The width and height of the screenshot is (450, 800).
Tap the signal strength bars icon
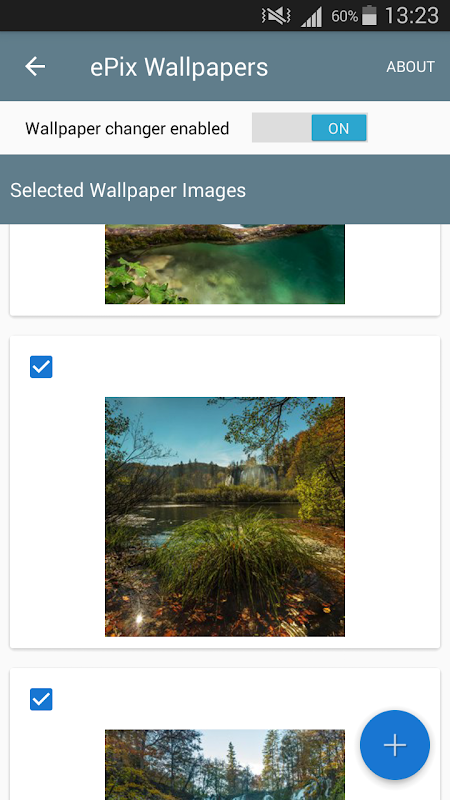(x=311, y=17)
